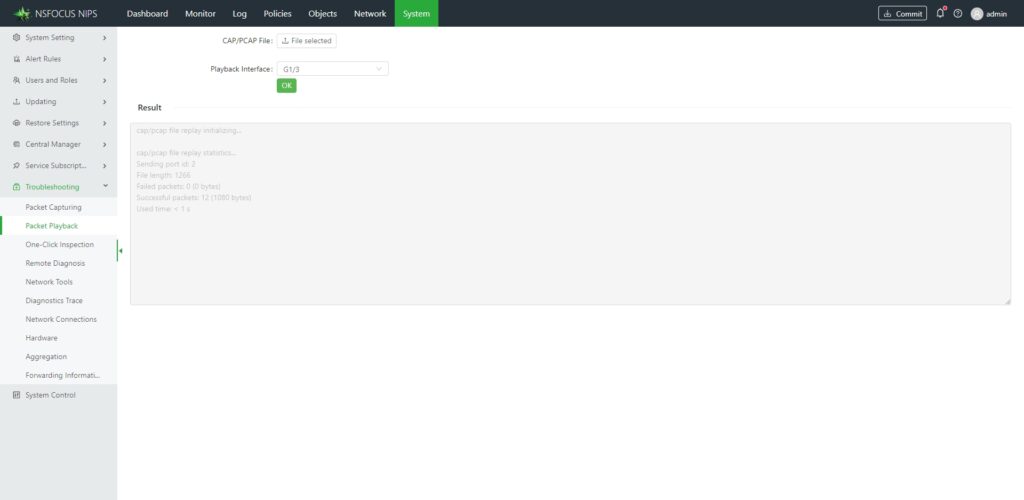Open the System menu
Viewport: 1024px width, 500px height.
[417, 13]
